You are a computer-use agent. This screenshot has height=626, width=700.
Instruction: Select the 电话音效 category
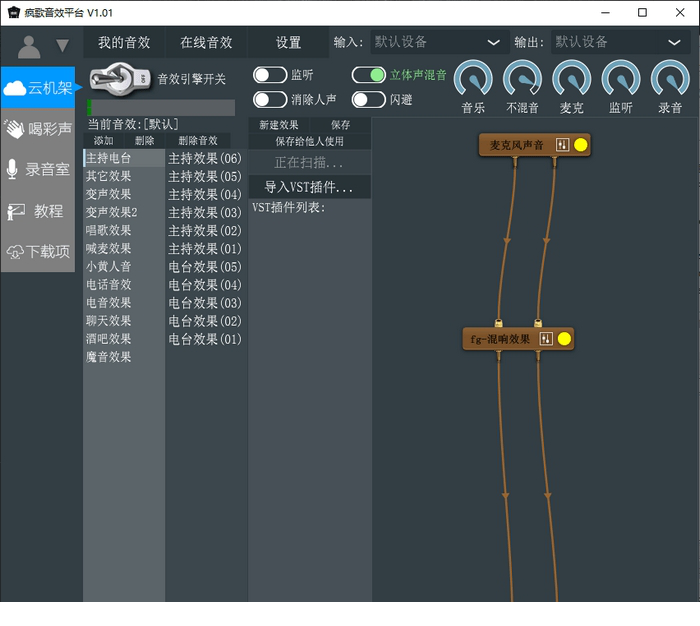pos(124,284)
